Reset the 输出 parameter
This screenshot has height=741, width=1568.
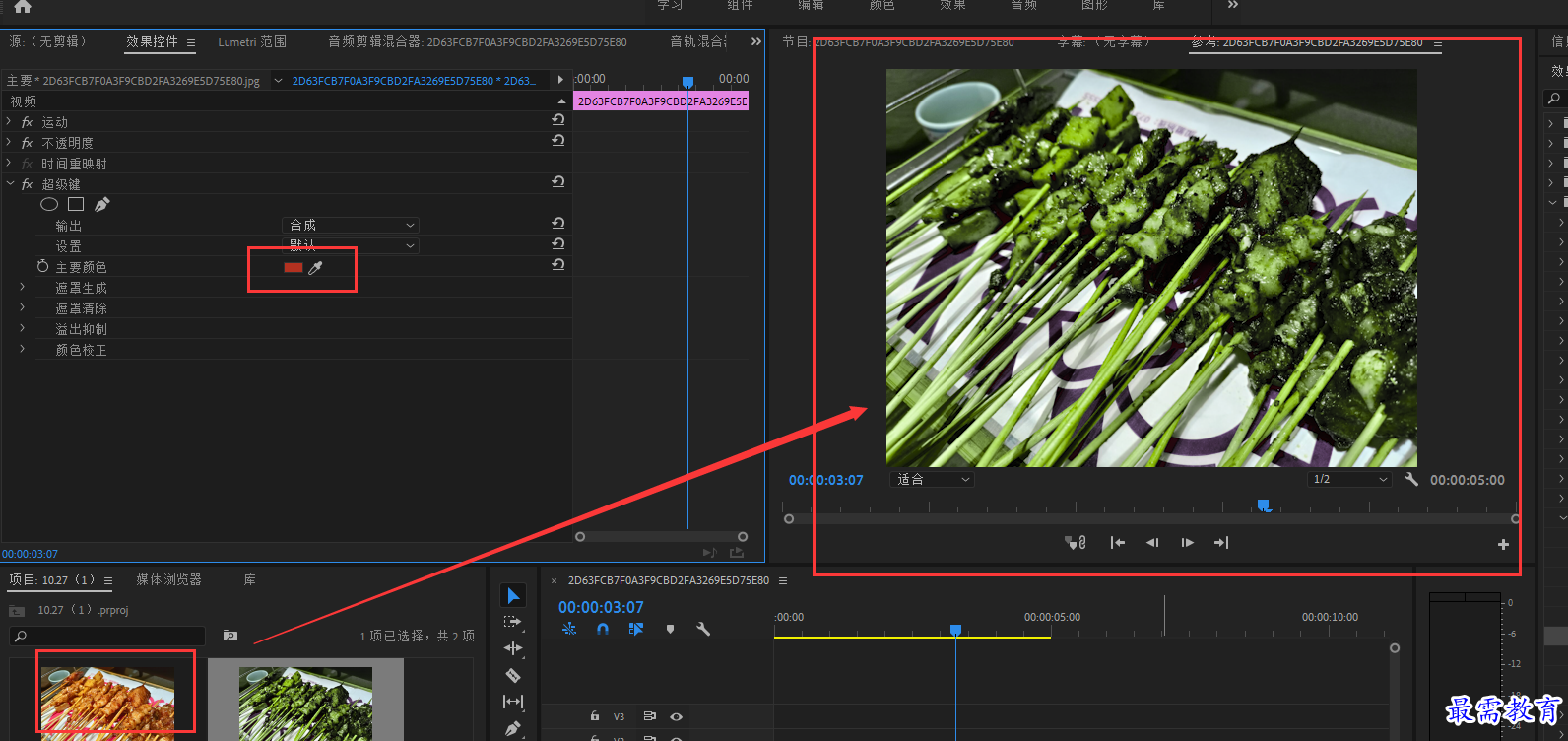click(558, 223)
